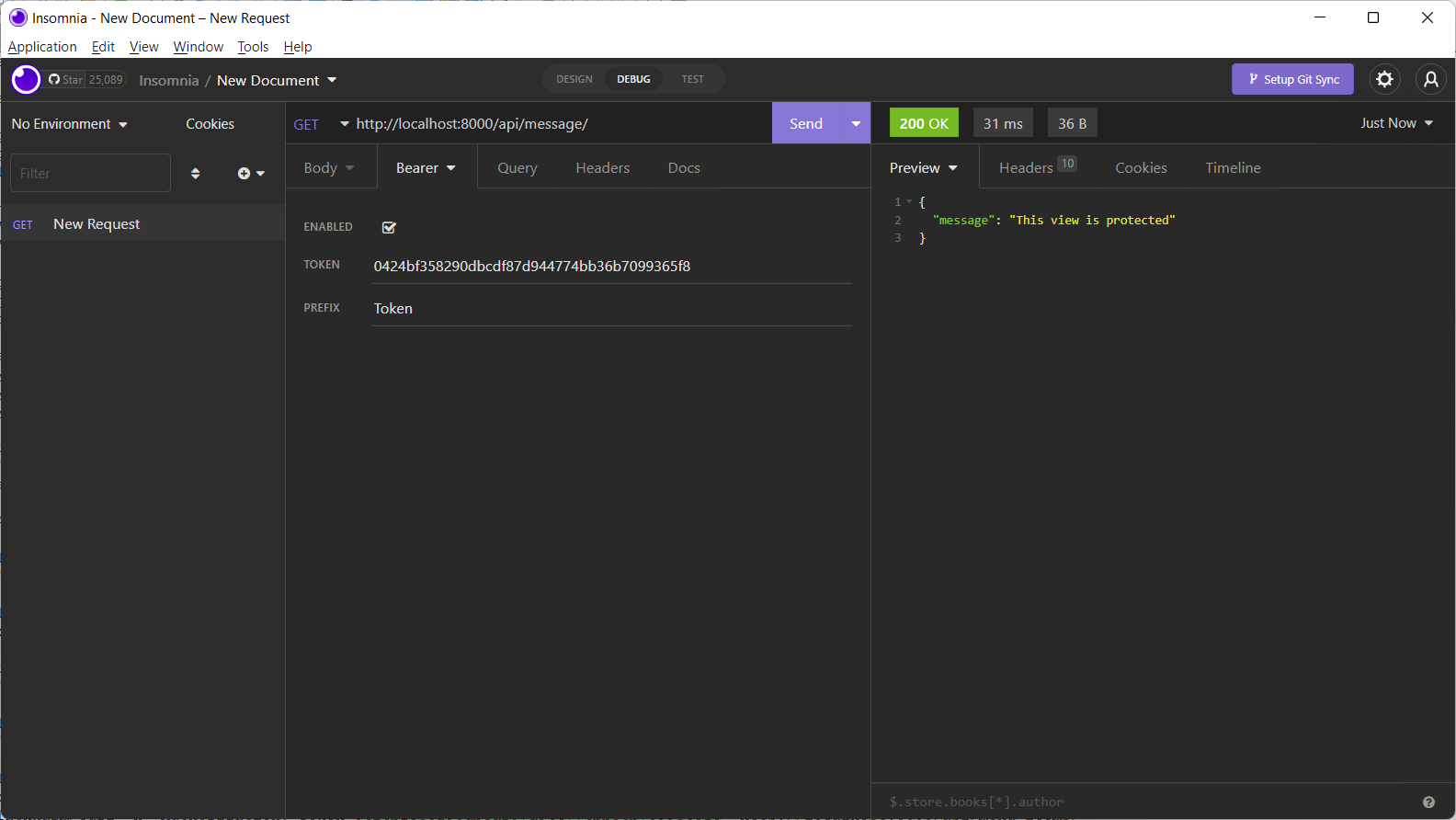
Task: Open the help question mark icon
Action: 1428,803
